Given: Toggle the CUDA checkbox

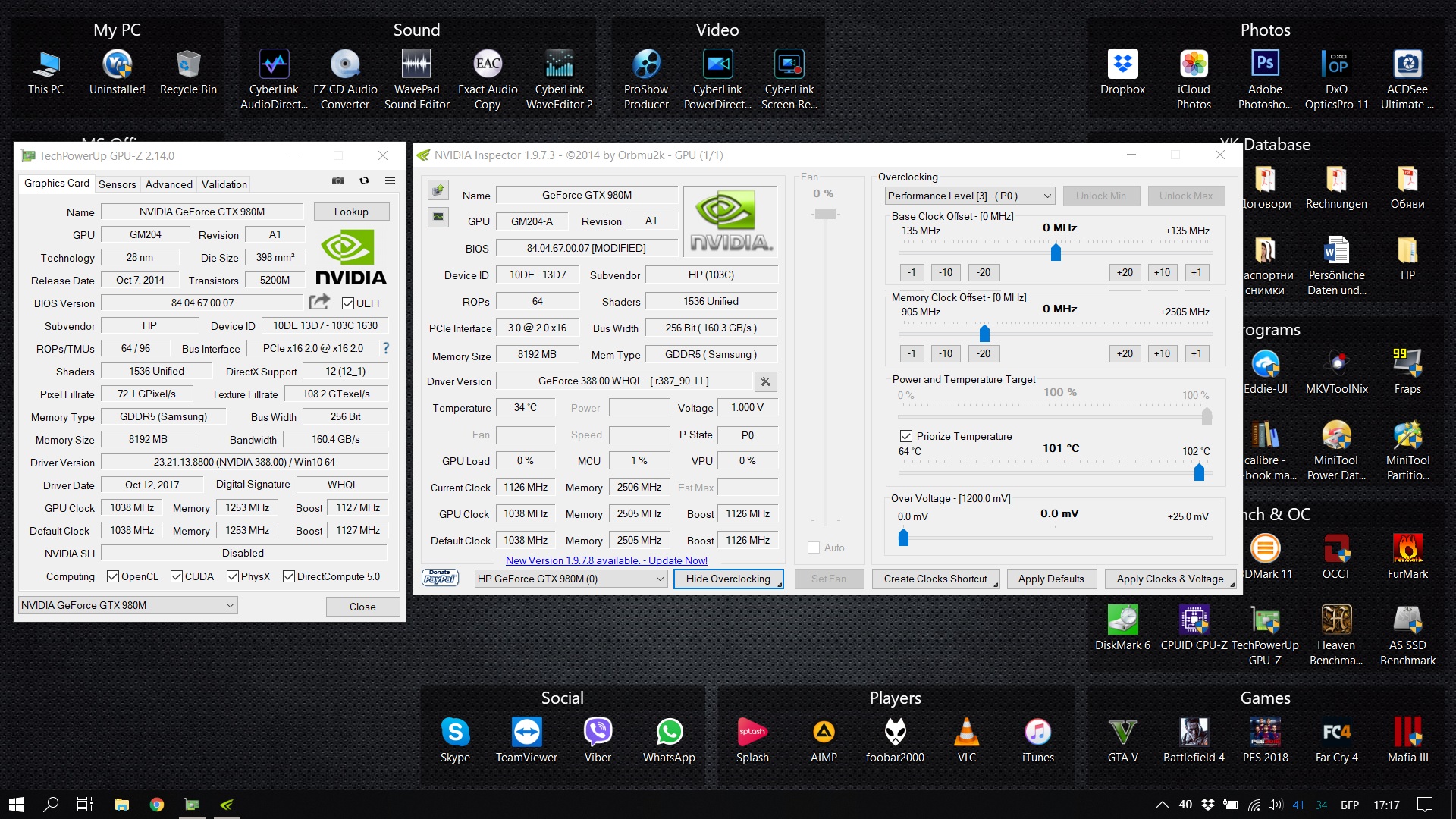Looking at the screenshot, I should click(x=177, y=576).
